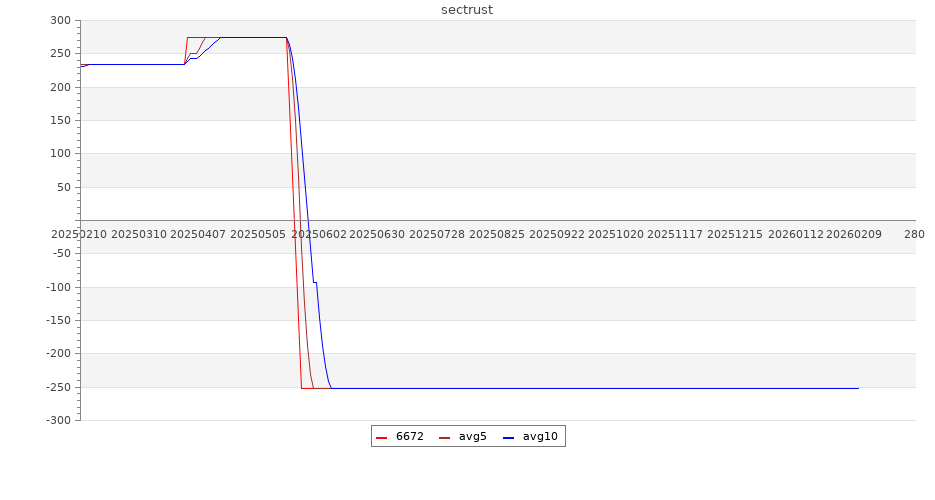Viewport: 935px width, 500px height.
Task: Click the blue avg10 legend line marker
Action: click(x=508, y=438)
